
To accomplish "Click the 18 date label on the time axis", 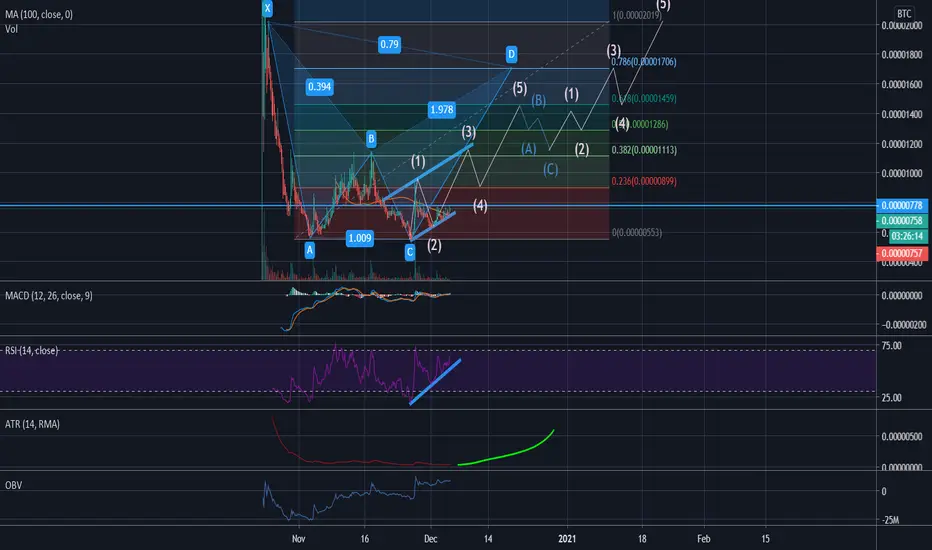I will 642,539.
